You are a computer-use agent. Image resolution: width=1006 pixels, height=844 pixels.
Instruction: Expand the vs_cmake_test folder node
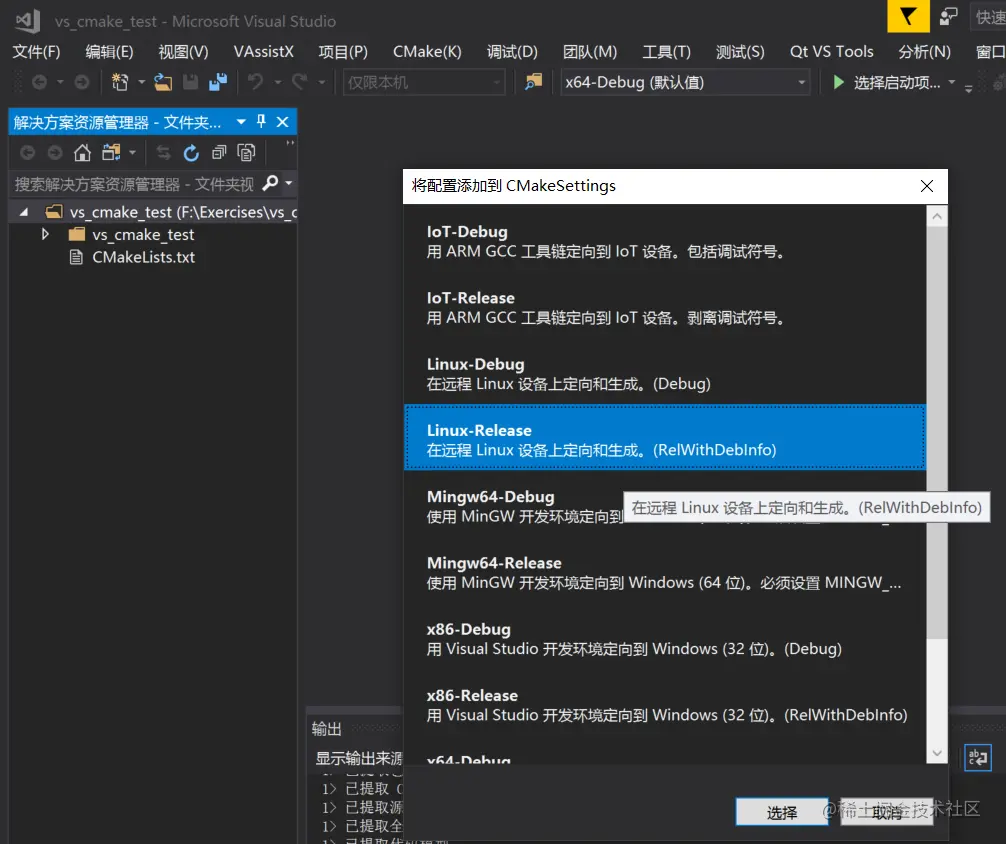click(x=45, y=234)
